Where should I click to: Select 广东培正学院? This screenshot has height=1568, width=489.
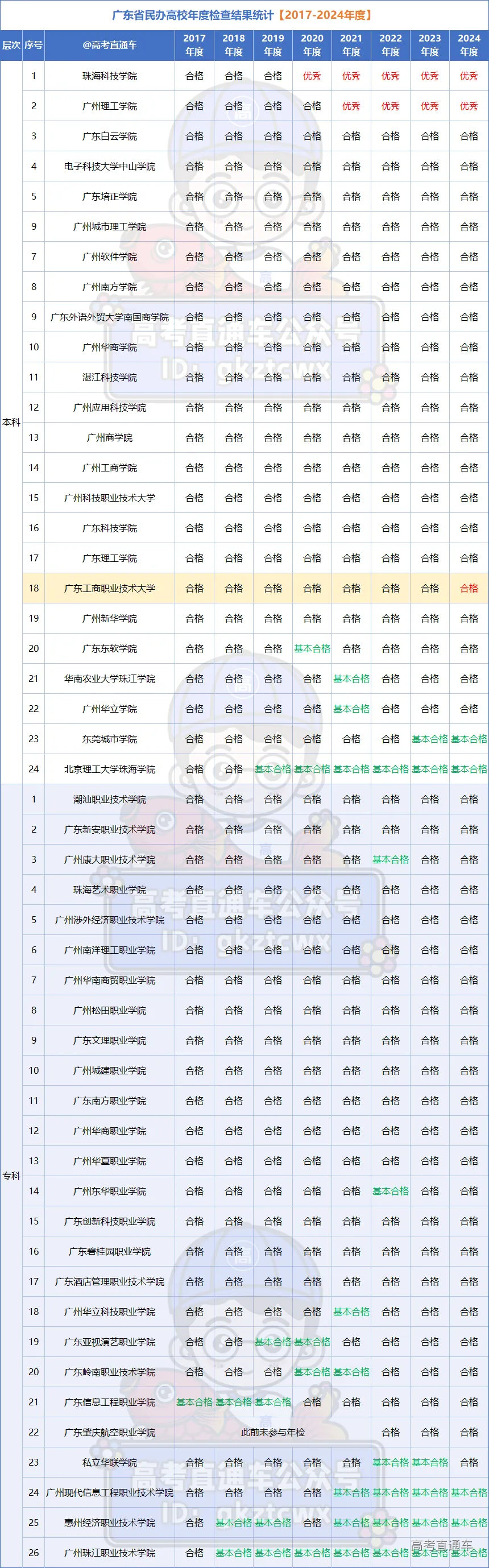point(110,197)
